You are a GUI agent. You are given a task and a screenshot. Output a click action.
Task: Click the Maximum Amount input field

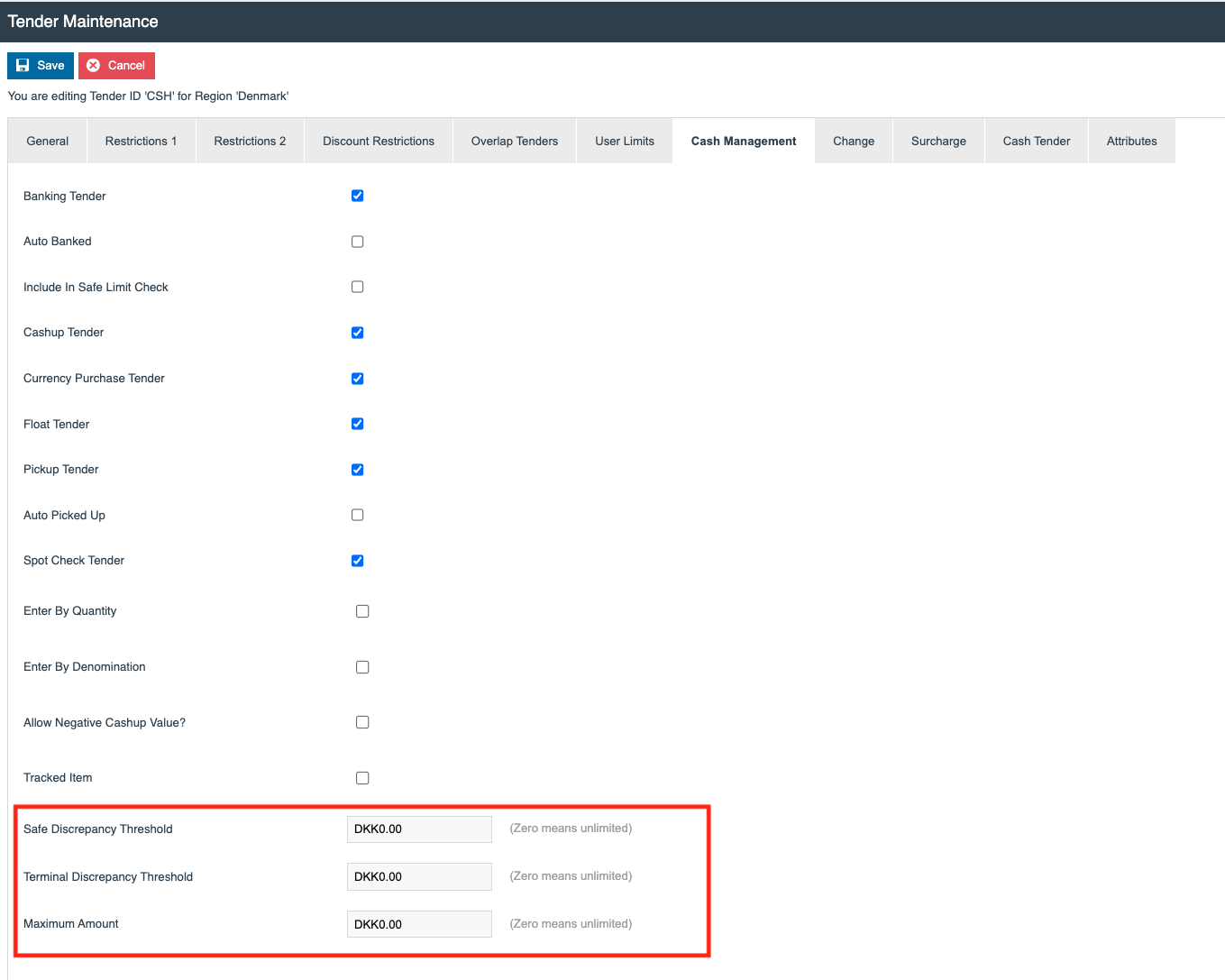pyautogui.click(x=419, y=924)
